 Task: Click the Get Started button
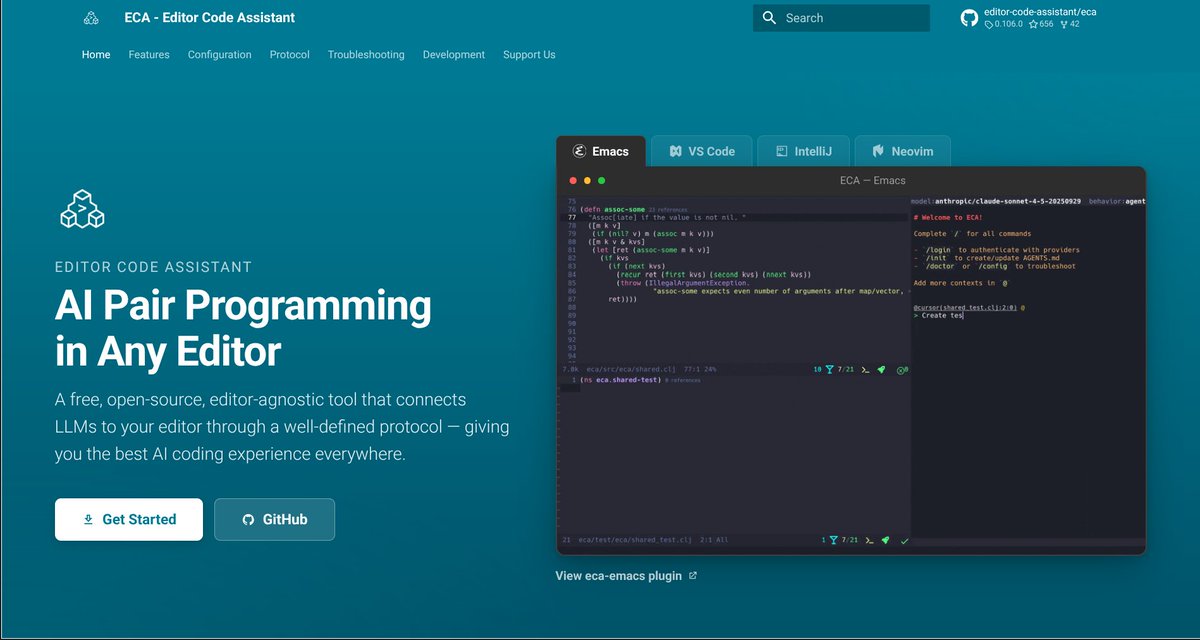coord(129,519)
